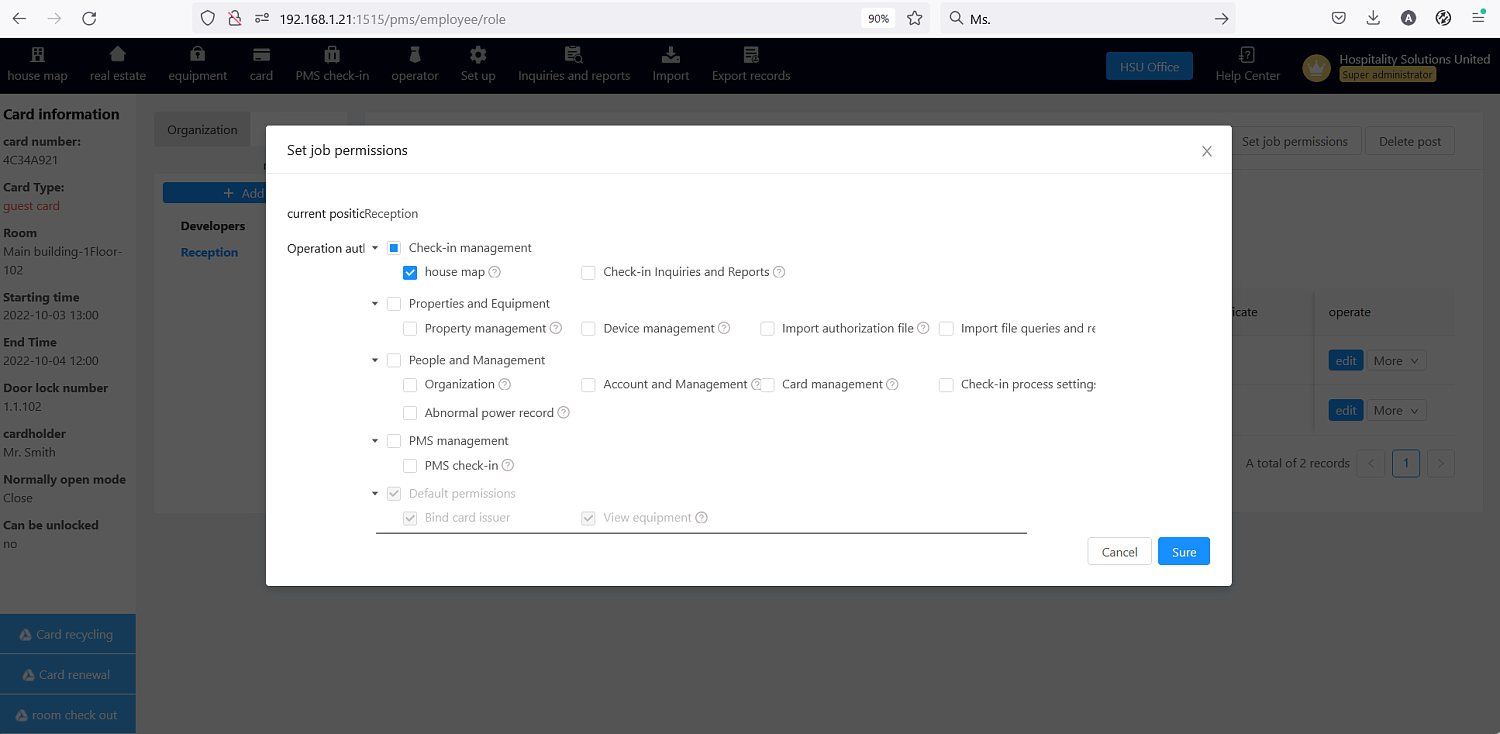The image size is (1500, 734).
Task: Open the Set up gear icon
Action: click(x=478, y=55)
